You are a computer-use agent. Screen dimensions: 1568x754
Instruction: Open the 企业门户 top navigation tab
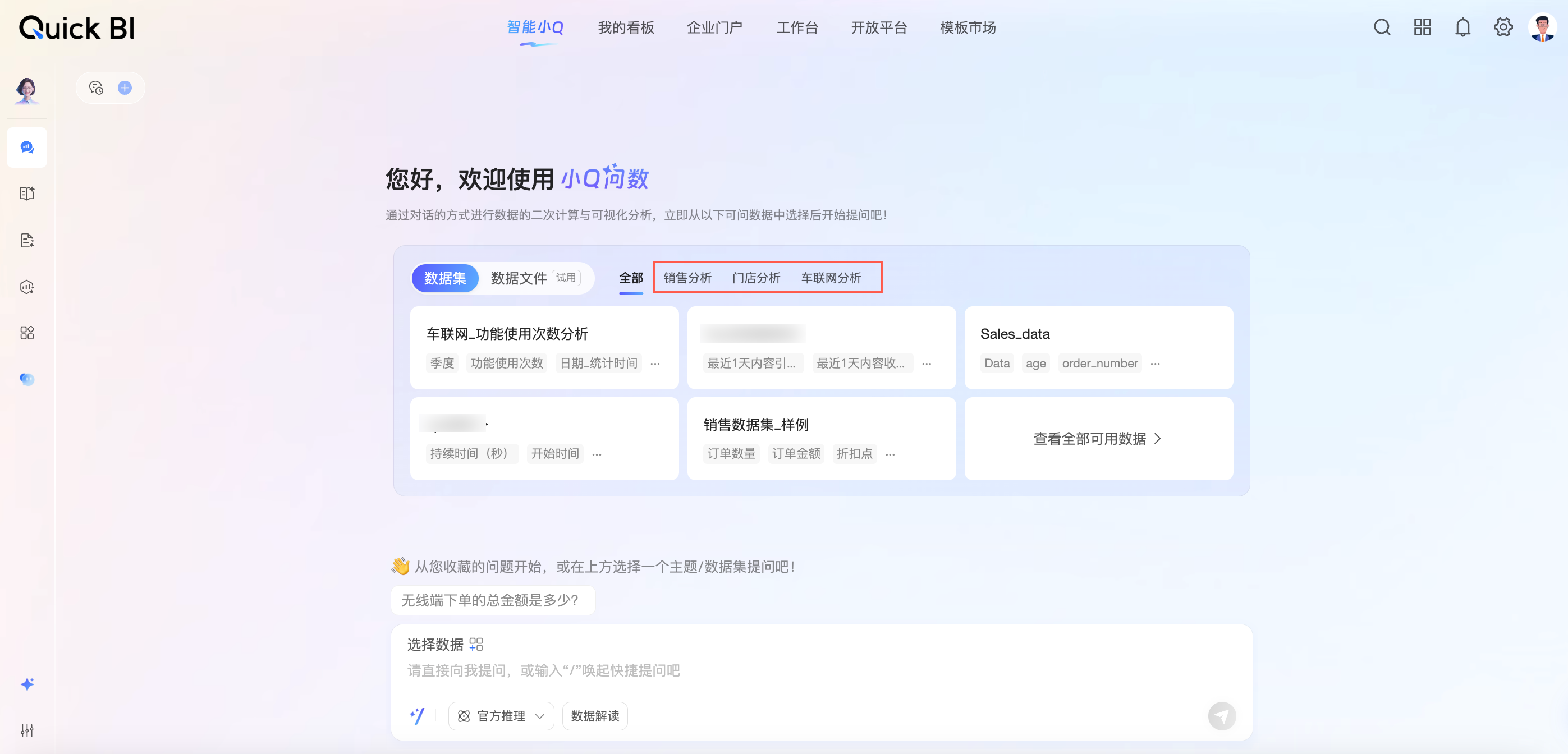point(714,27)
